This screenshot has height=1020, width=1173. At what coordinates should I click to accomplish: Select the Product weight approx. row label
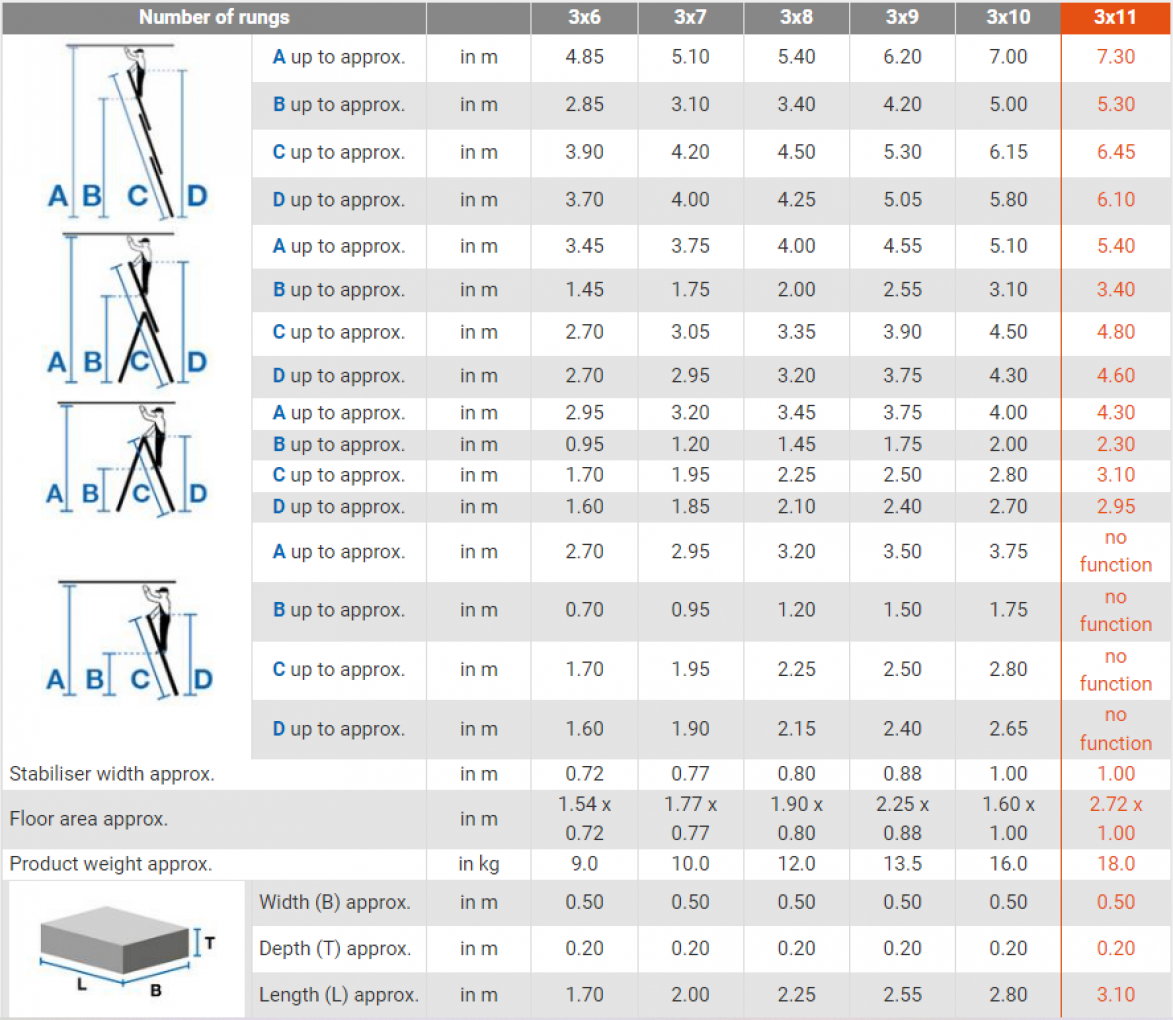click(111, 864)
